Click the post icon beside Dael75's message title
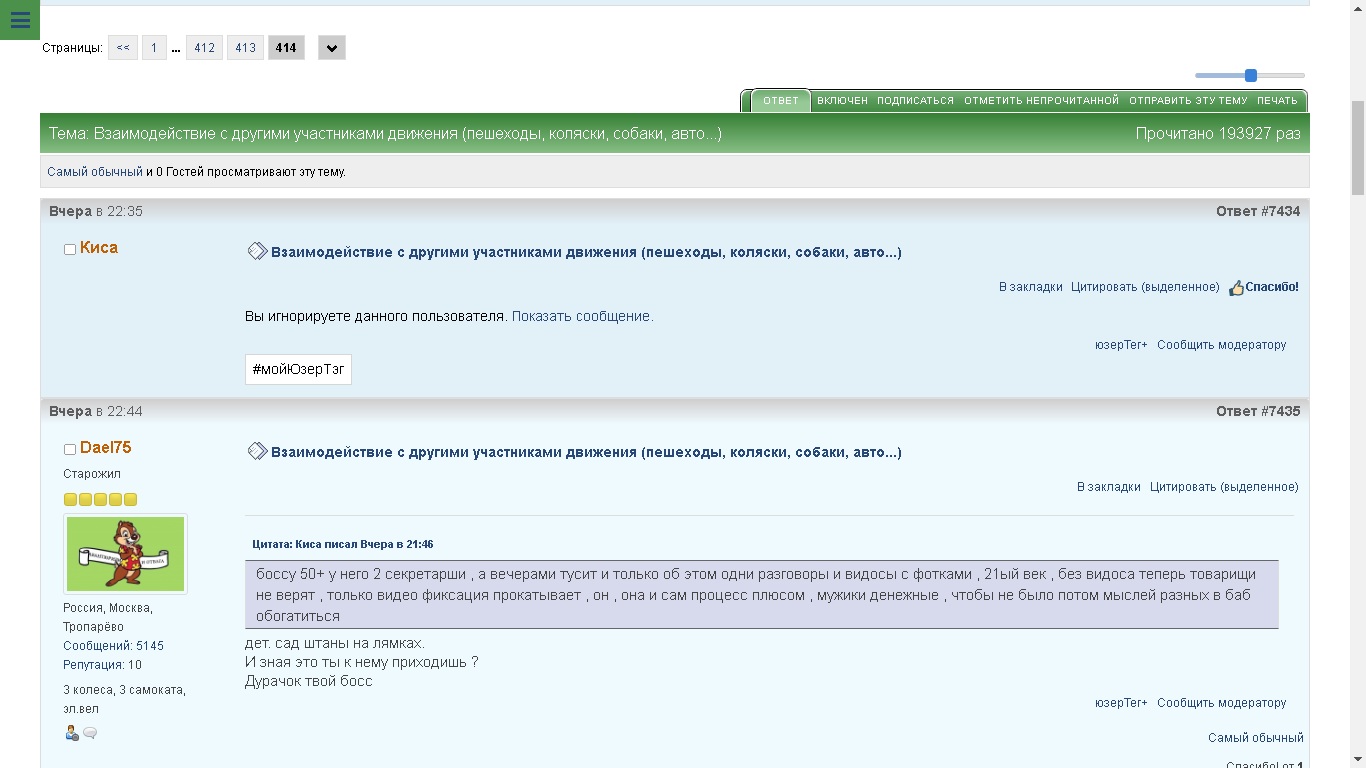 257,452
